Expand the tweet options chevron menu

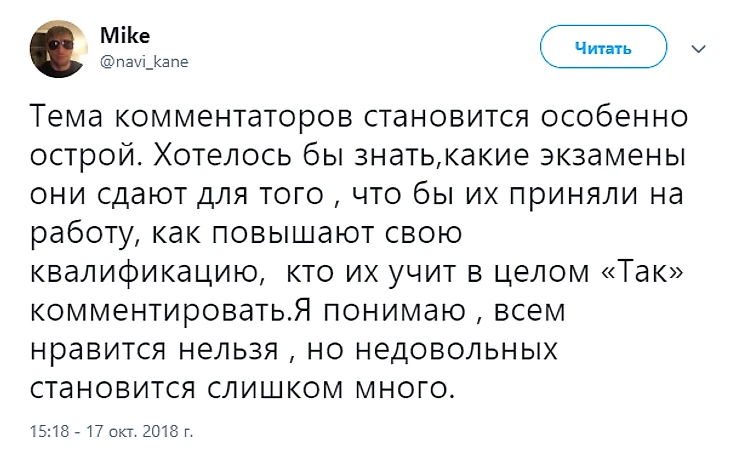[x=698, y=47]
